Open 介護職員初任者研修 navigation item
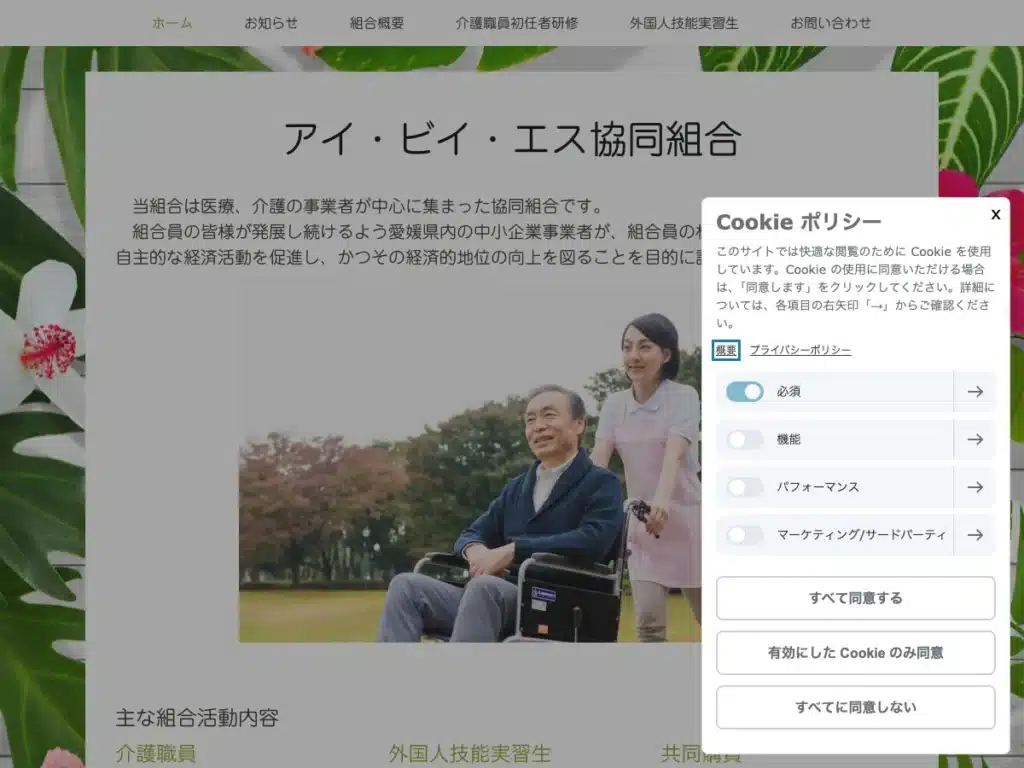The width and height of the screenshot is (1024, 768). coord(517,23)
